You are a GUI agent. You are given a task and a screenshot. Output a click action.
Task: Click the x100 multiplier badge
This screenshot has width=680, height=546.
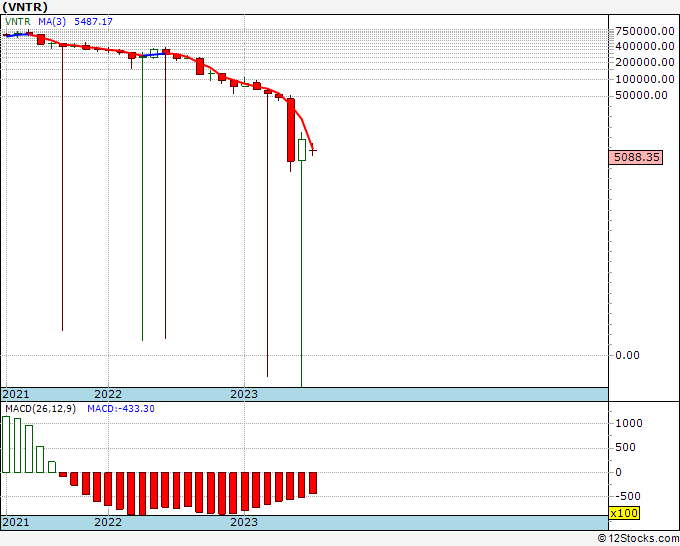624,513
